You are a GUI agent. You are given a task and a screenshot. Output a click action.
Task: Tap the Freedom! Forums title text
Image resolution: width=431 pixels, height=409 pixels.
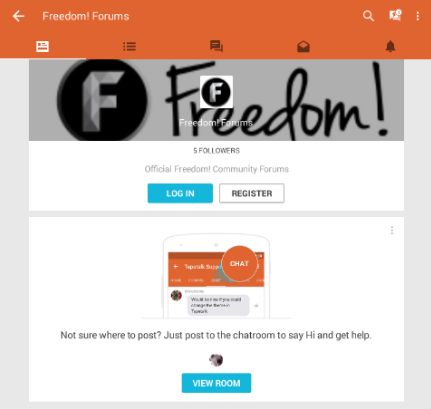click(86, 16)
